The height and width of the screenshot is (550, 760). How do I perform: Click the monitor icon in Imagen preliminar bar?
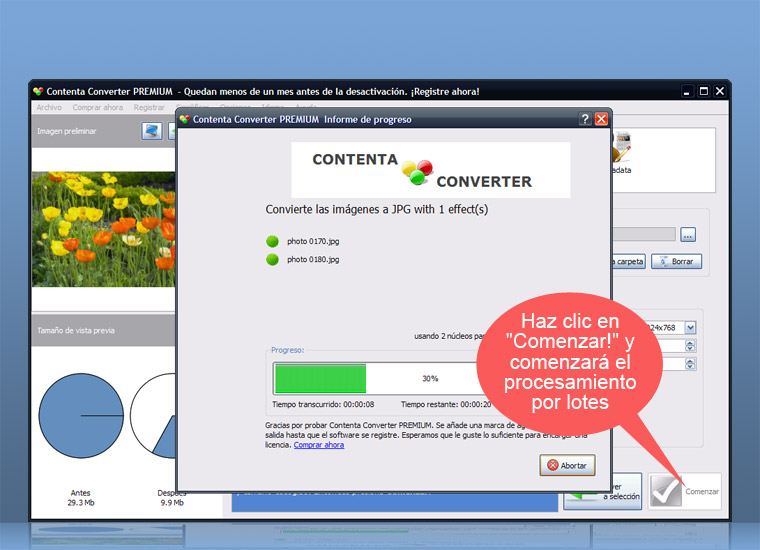click(x=152, y=131)
